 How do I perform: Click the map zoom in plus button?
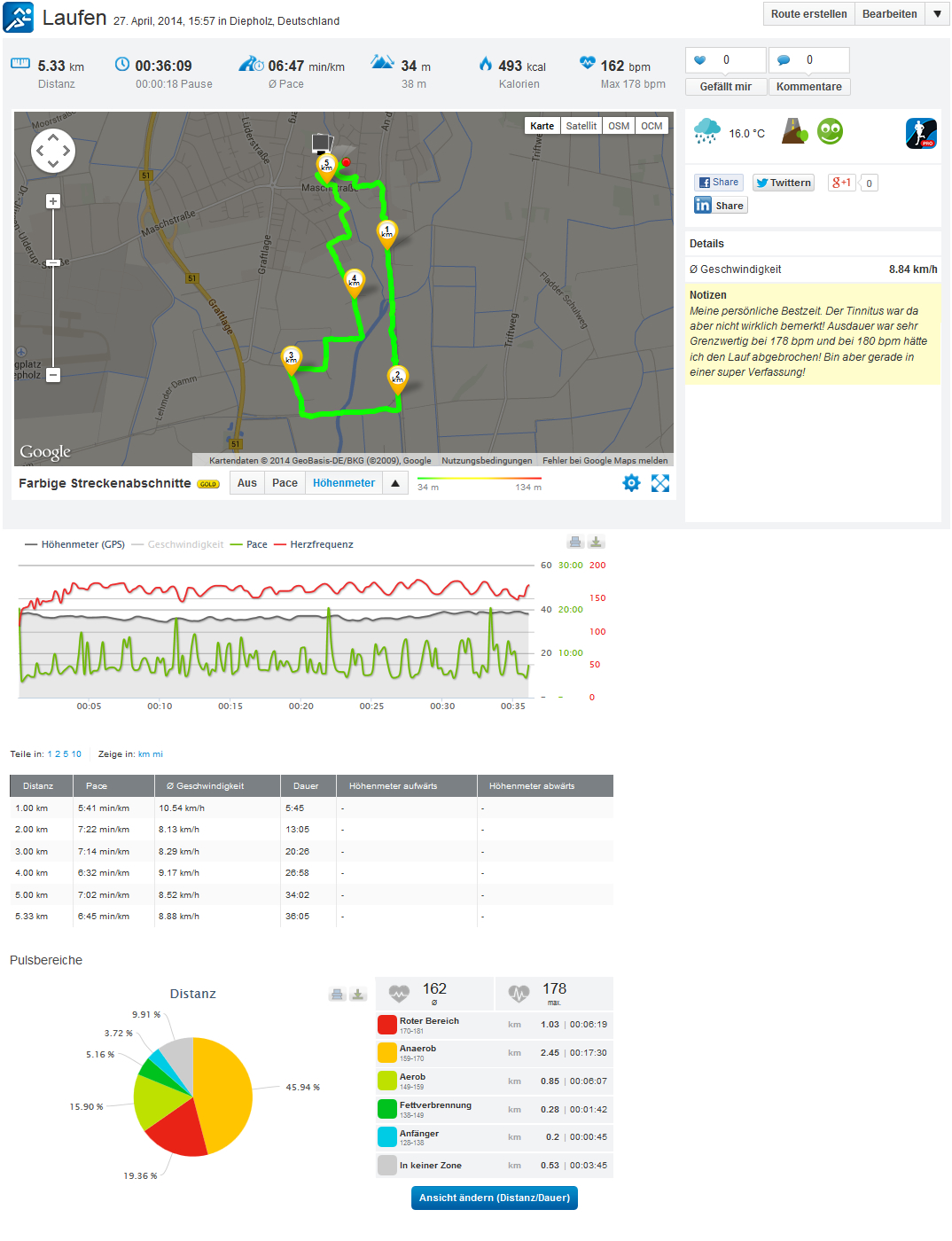(x=53, y=202)
